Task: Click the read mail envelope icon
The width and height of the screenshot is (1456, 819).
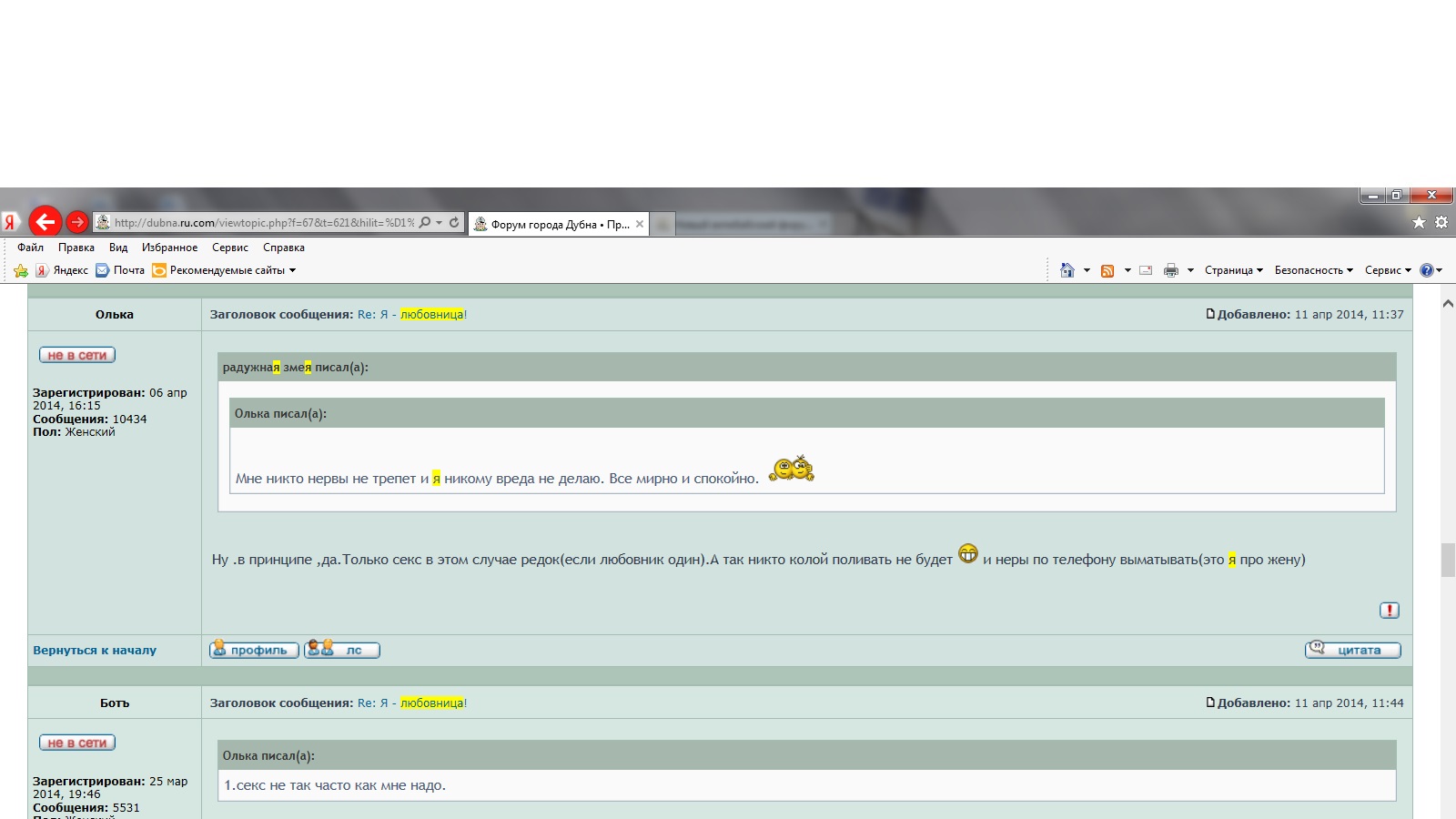Action: point(1146,270)
